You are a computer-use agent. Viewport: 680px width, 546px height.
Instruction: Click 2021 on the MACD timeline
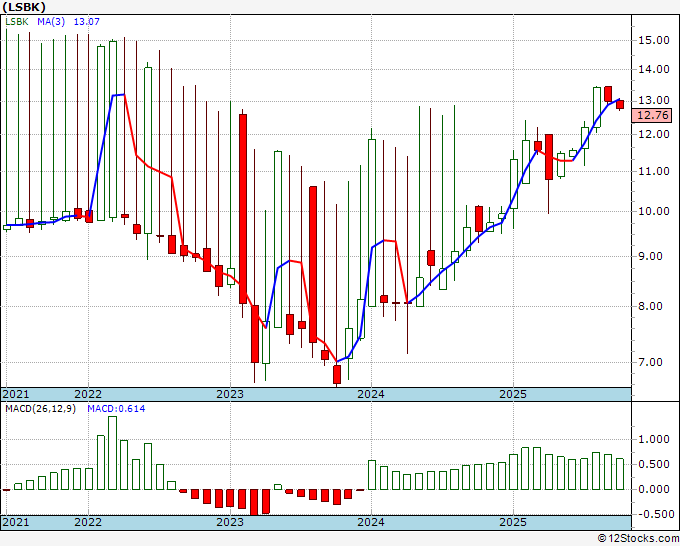click(16, 522)
